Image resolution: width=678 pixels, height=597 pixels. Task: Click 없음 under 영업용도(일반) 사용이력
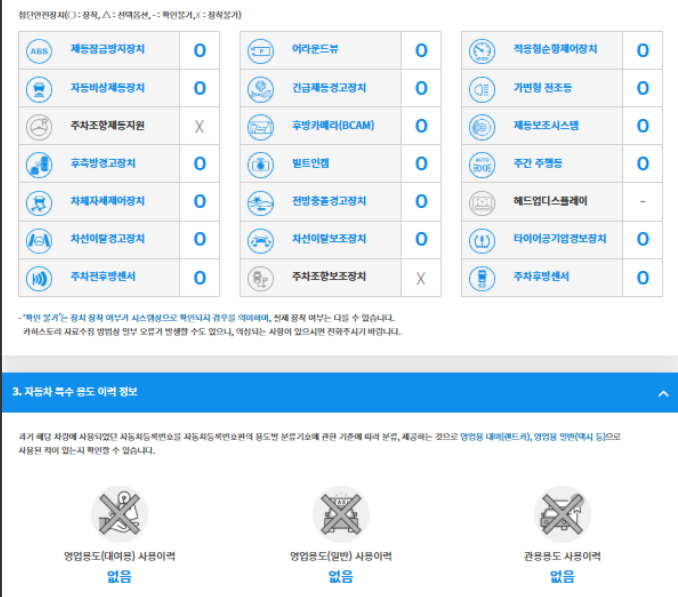click(x=341, y=576)
